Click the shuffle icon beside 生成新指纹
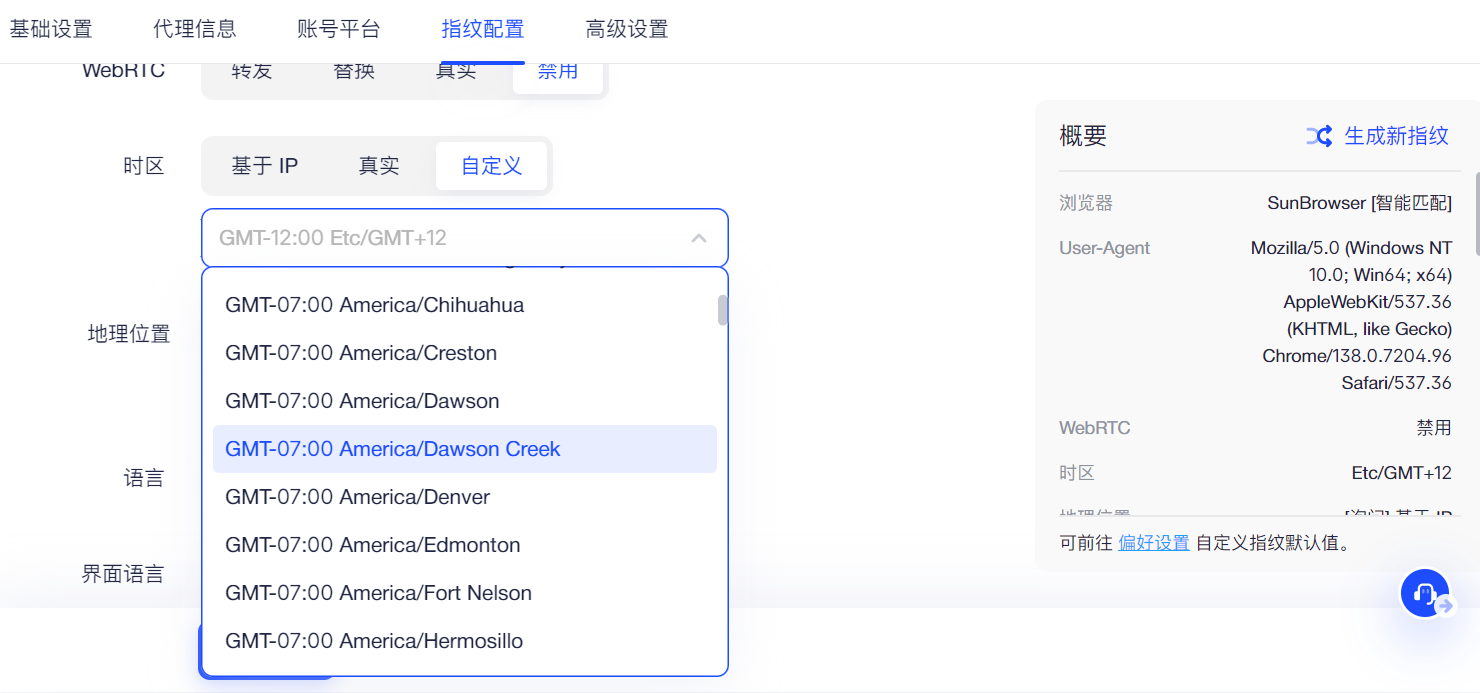This screenshot has width=1480, height=693. [1318, 136]
